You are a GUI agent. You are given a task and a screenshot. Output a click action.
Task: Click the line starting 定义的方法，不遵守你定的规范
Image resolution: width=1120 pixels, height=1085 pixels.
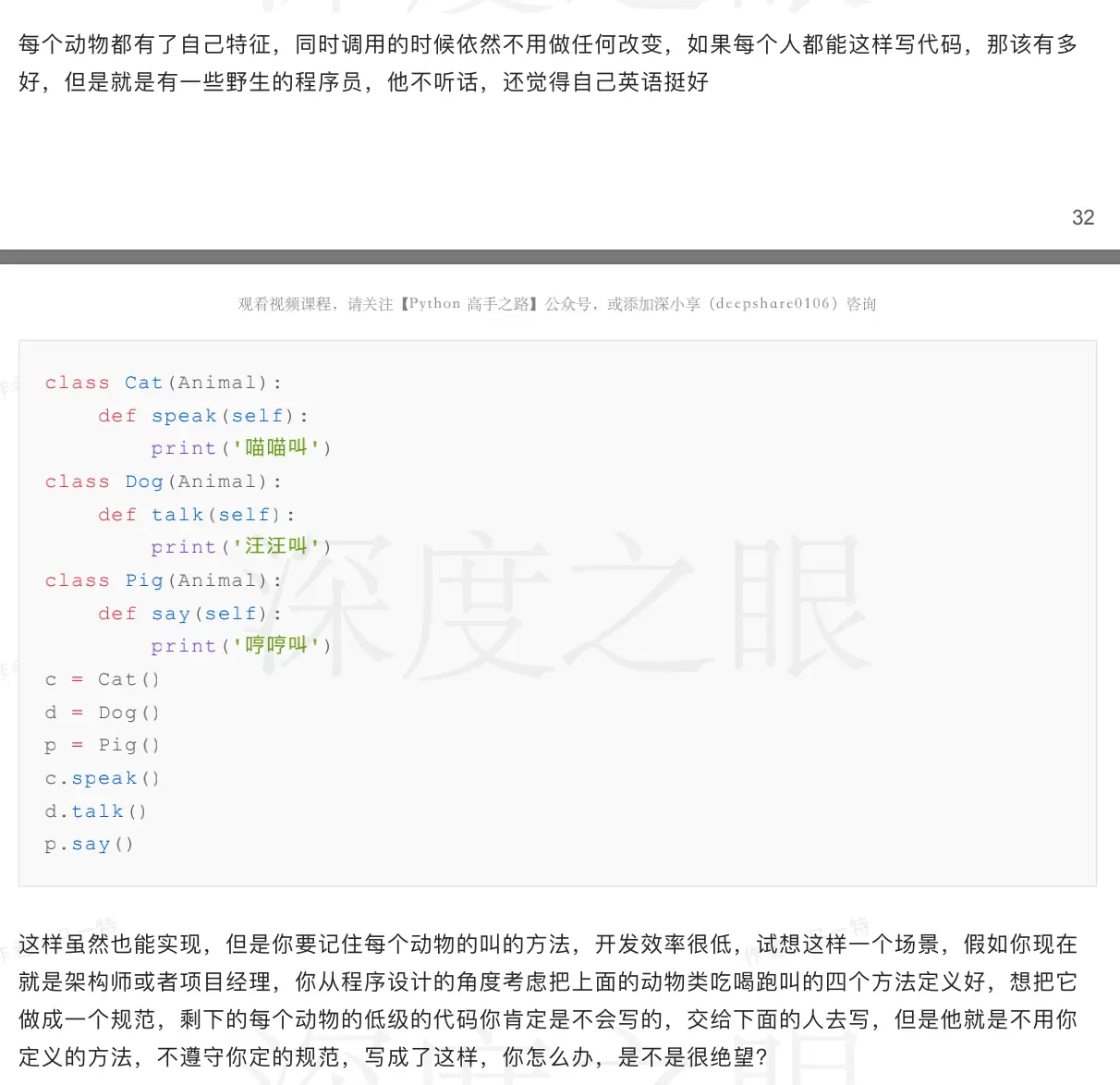point(394,1057)
